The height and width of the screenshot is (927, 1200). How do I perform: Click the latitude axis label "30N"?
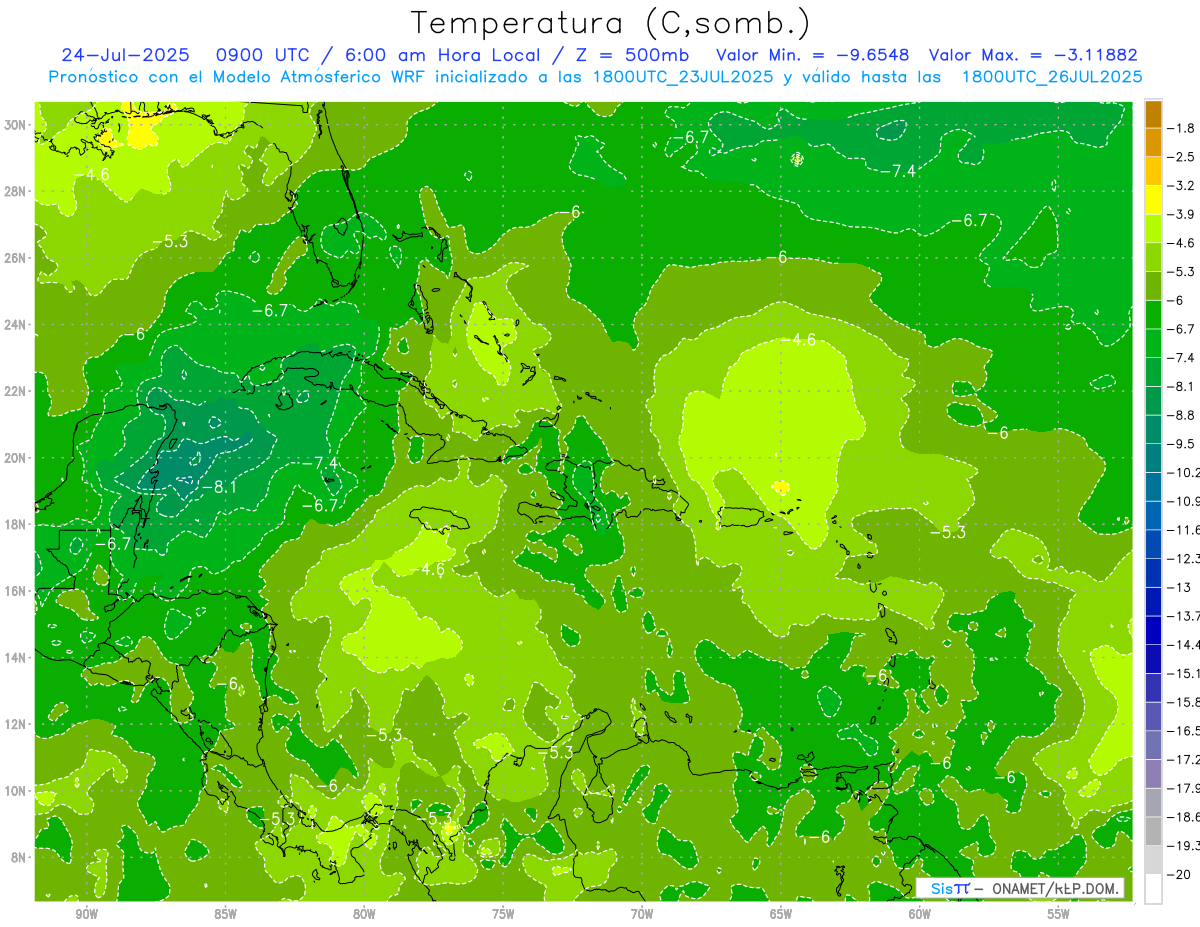15,125
